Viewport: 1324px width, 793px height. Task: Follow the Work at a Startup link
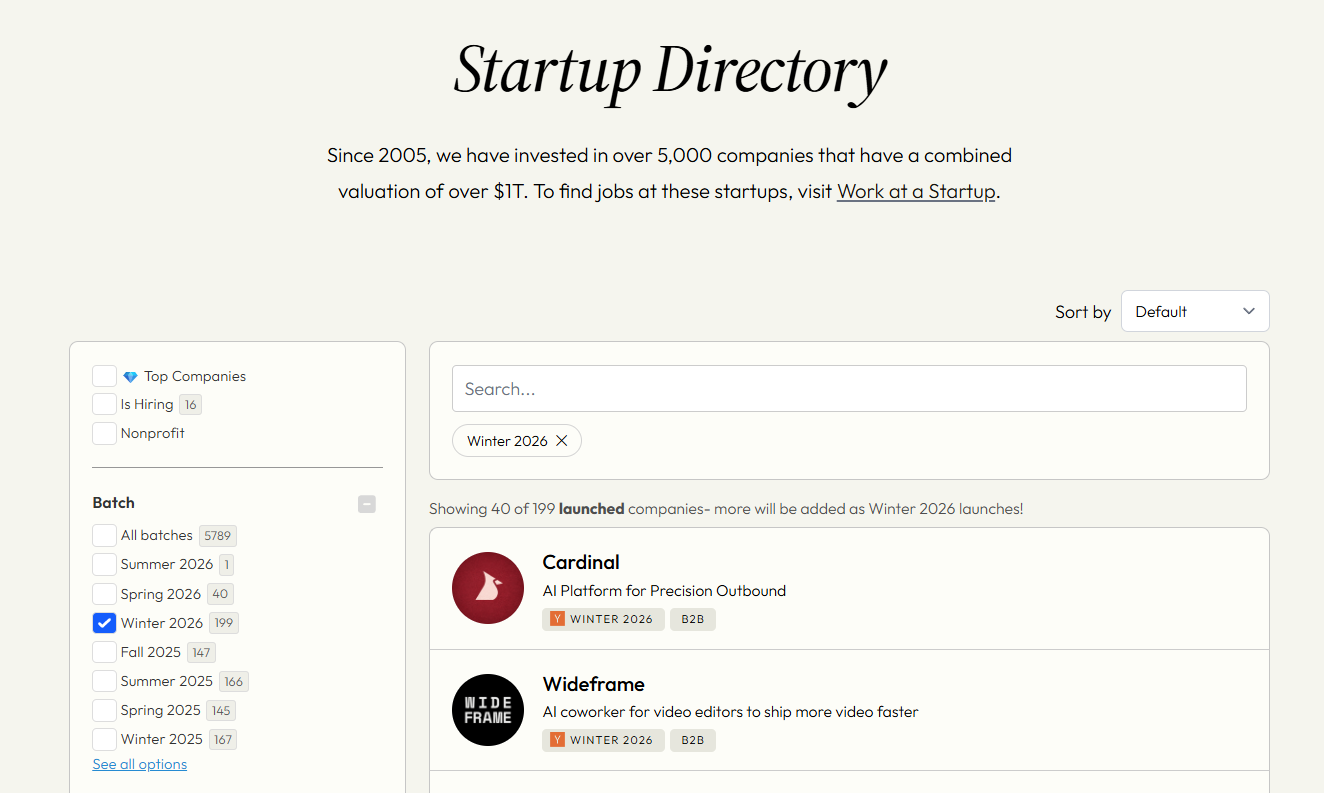tap(916, 191)
